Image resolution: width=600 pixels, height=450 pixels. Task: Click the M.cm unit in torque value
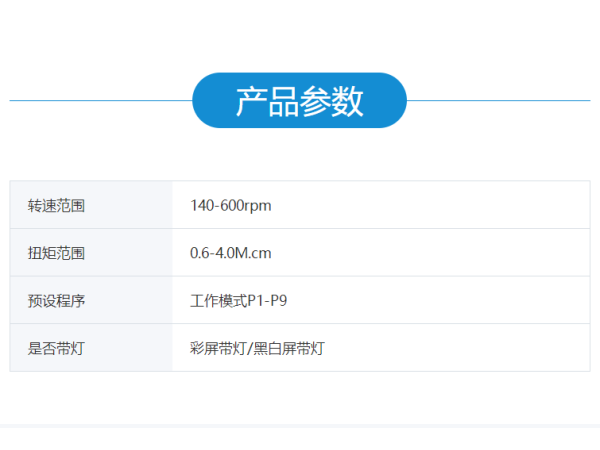tap(253, 253)
